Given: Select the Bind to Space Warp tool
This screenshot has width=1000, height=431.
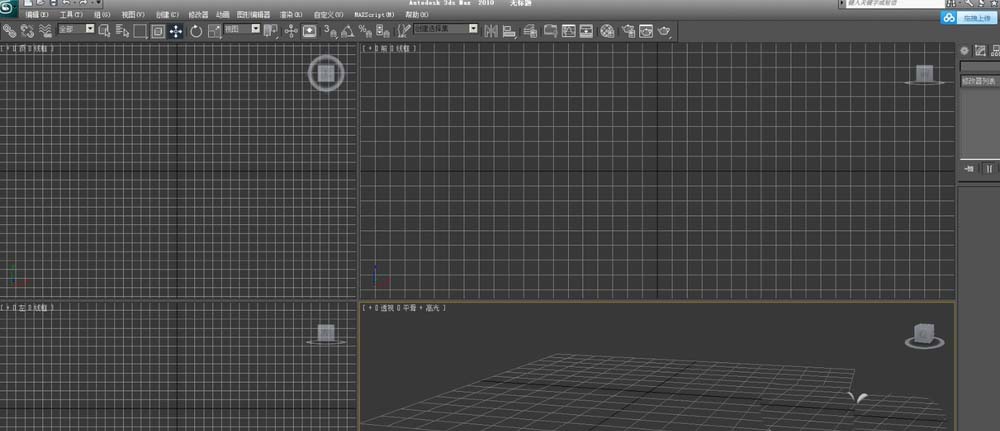Looking at the screenshot, I should tap(45, 31).
